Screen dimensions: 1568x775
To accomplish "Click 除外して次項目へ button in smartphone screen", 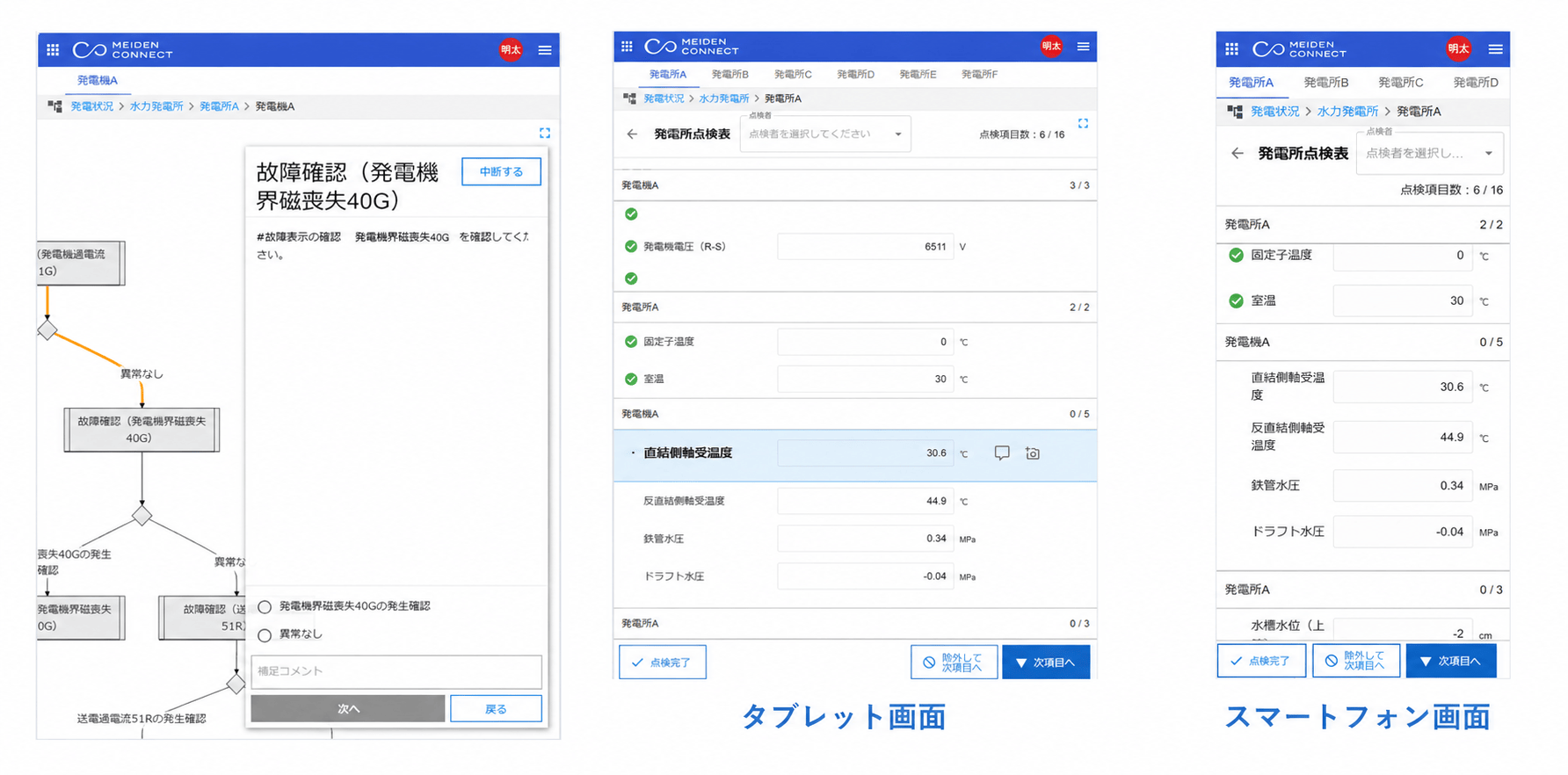I will click(x=1355, y=661).
